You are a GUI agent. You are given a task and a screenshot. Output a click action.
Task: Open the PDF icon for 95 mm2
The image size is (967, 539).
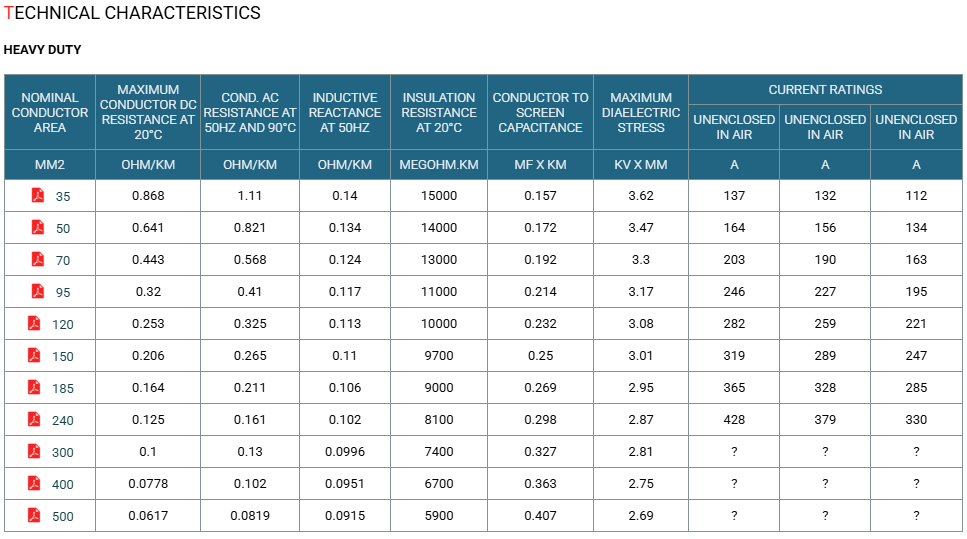(38, 292)
